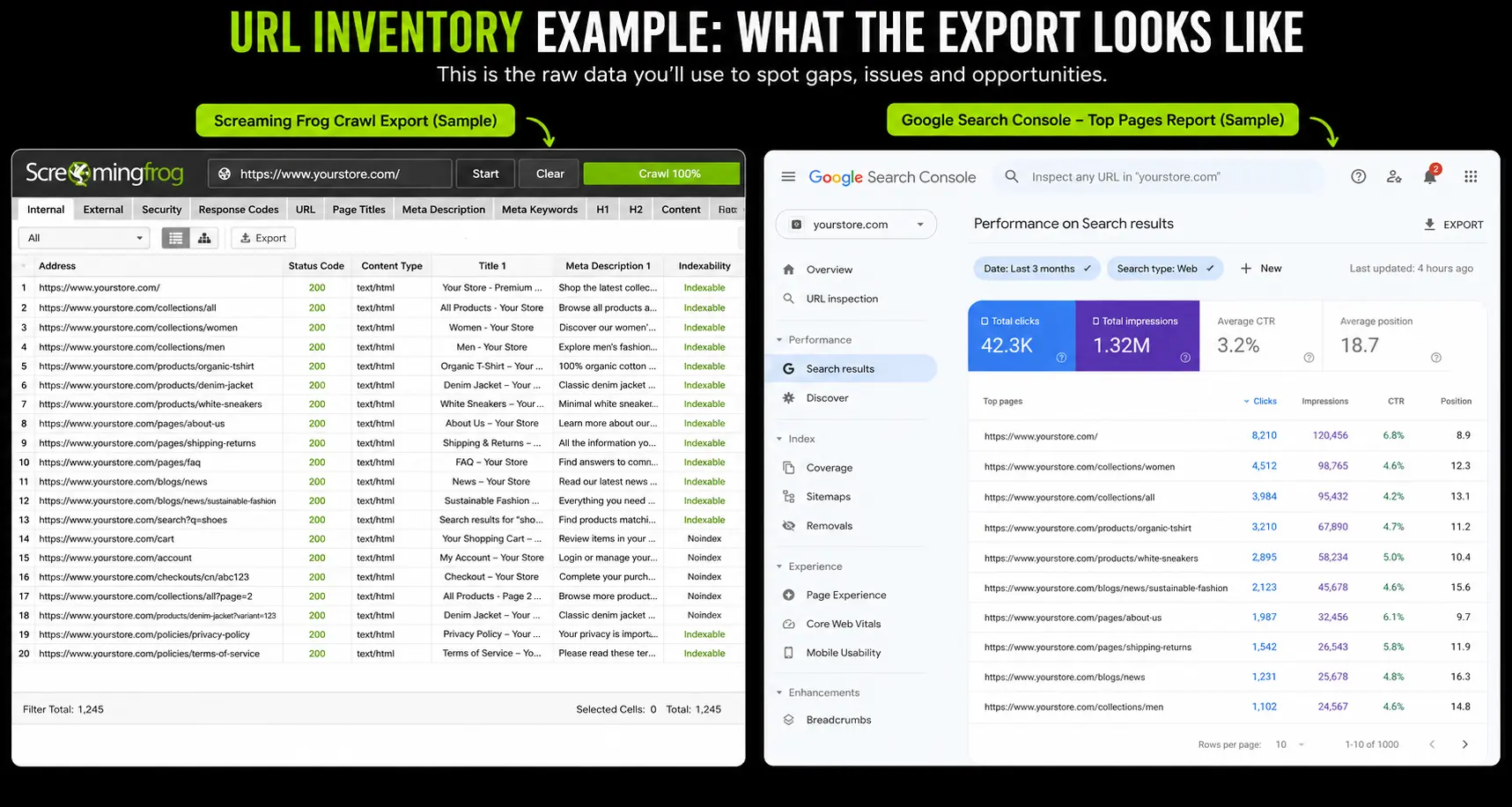This screenshot has width=1512, height=807.
Task: Switch to the Page Titles tab
Action: click(359, 210)
